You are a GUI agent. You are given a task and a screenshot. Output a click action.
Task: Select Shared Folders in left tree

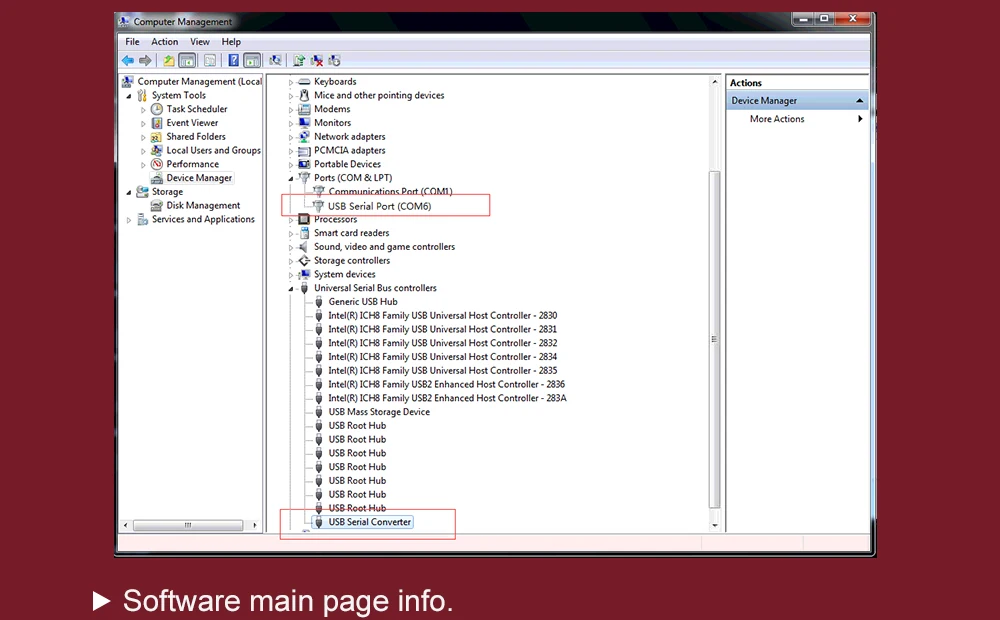(196, 137)
